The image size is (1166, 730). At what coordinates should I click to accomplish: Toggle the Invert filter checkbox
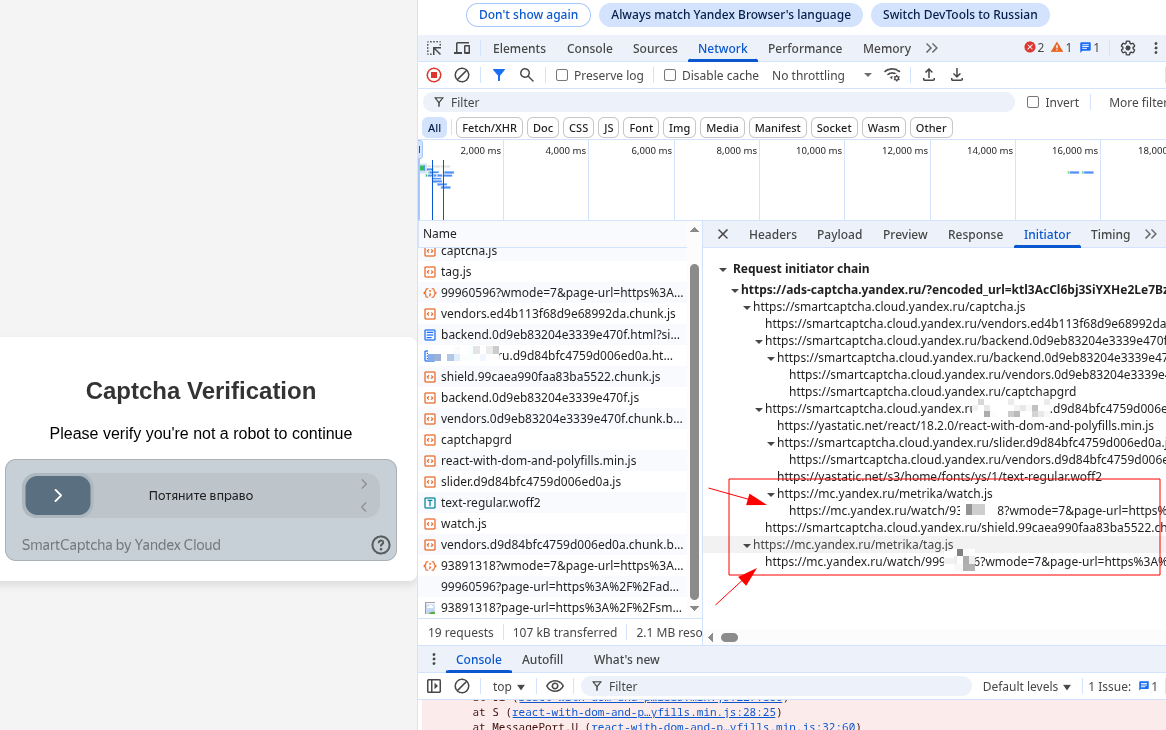tap(1033, 102)
